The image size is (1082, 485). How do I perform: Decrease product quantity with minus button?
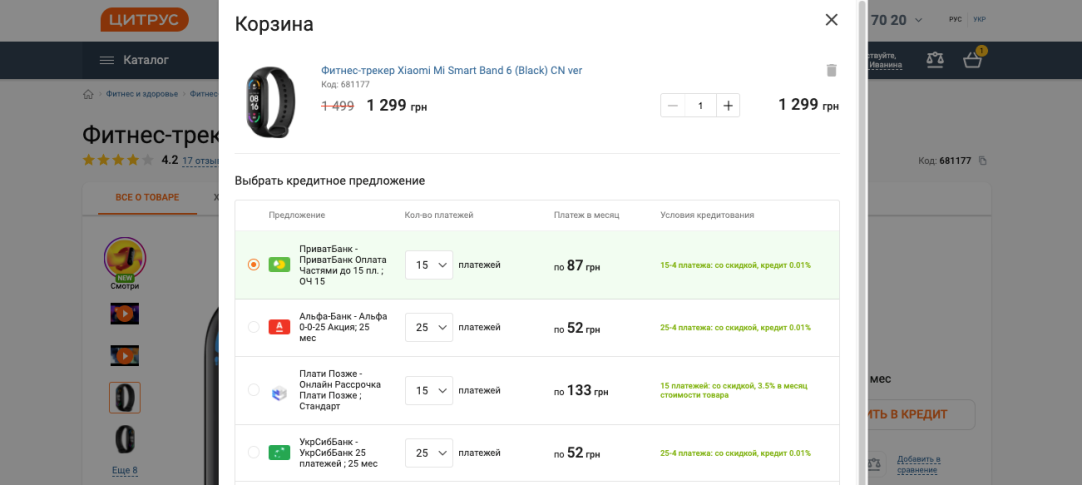tap(673, 106)
